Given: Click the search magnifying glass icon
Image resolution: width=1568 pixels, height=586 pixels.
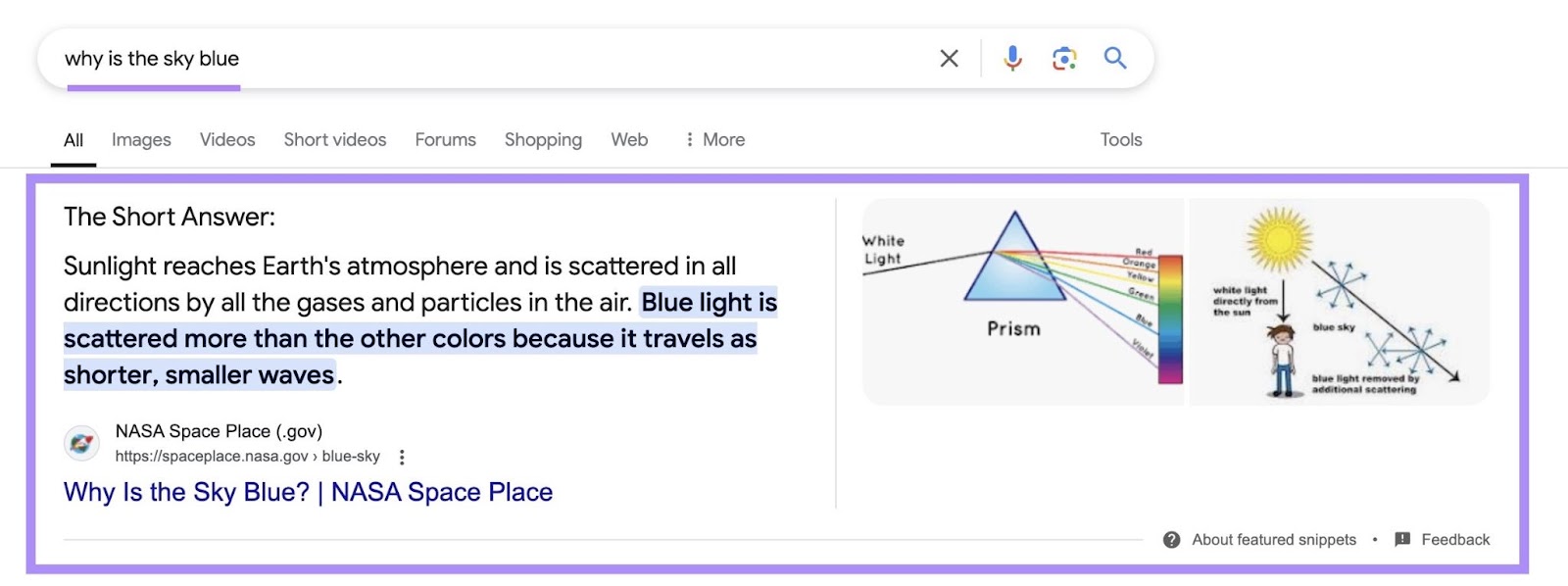Looking at the screenshot, I should 1116,59.
